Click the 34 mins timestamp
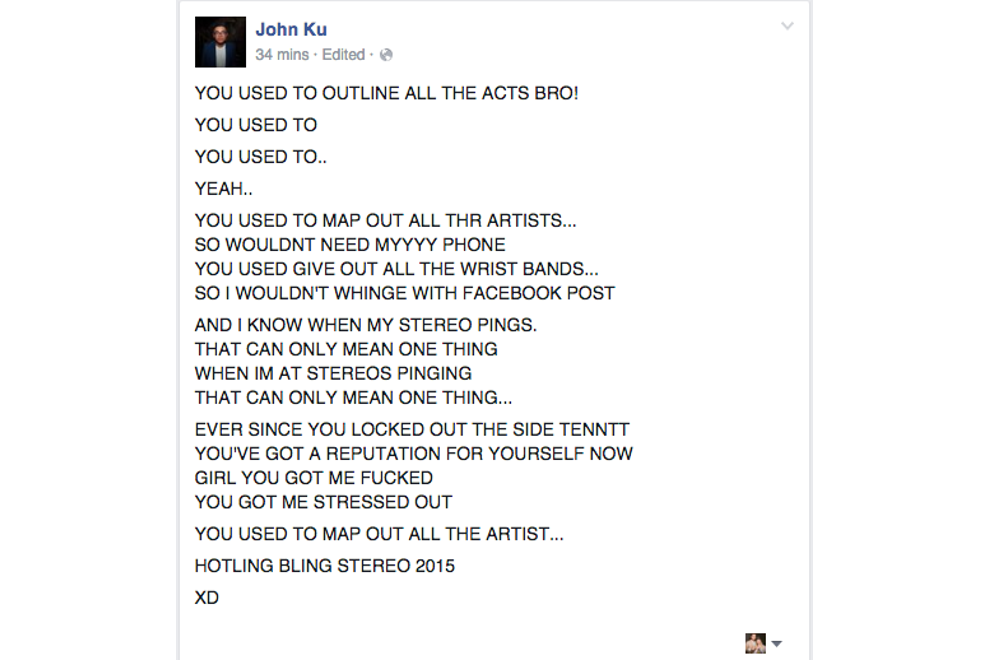Screen dimensions: 990x660 pos(283,55)
